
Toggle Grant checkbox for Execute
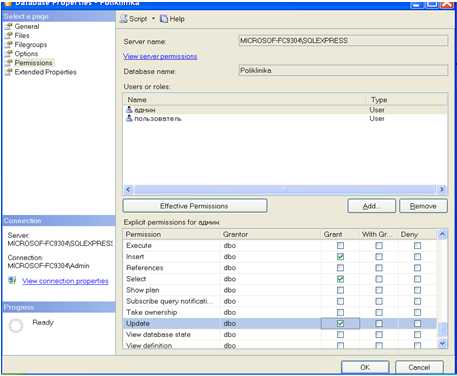[x=340, y=246]
